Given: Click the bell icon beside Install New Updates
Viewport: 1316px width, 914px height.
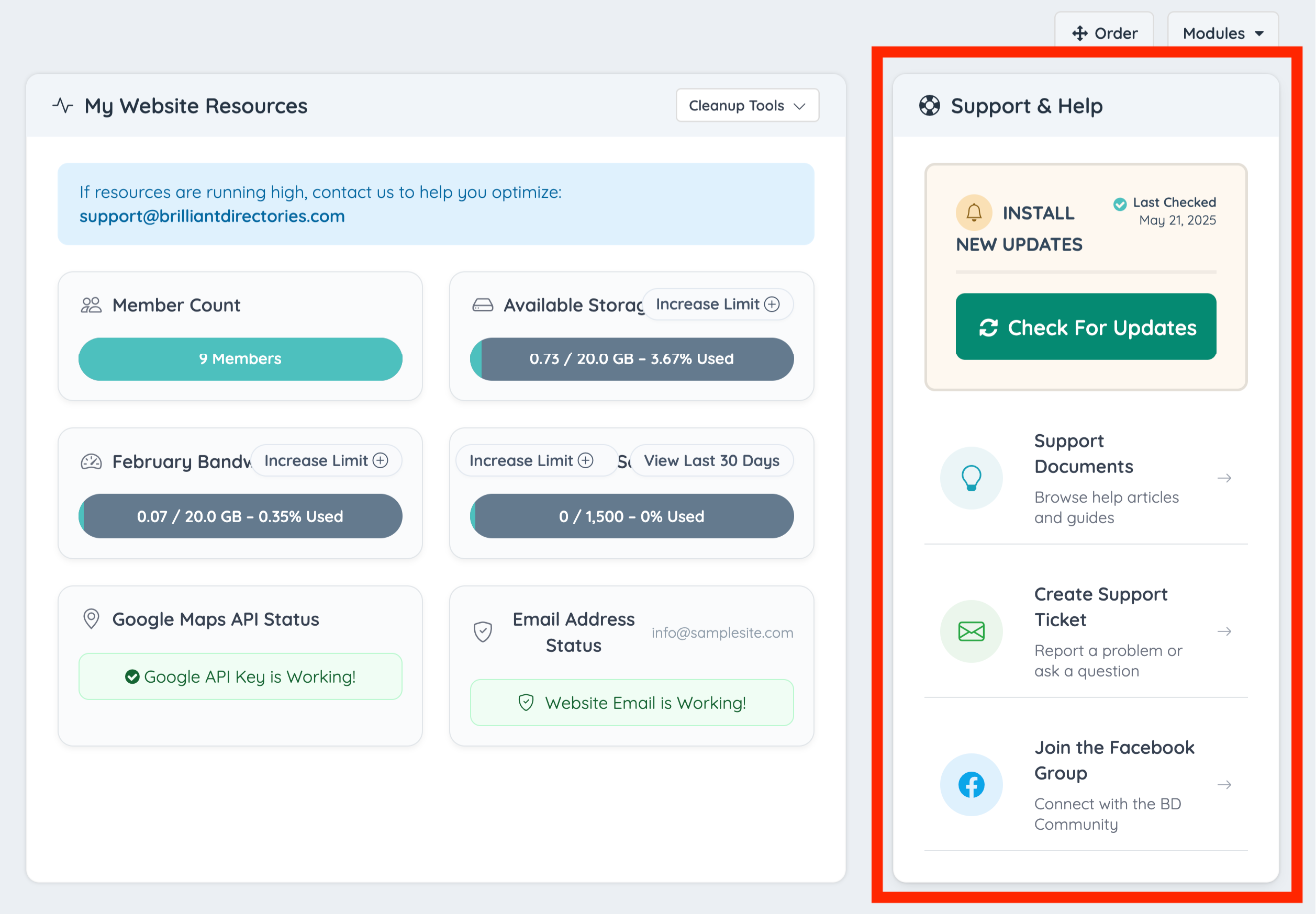Looking at the screenshot, I should 974,212.
